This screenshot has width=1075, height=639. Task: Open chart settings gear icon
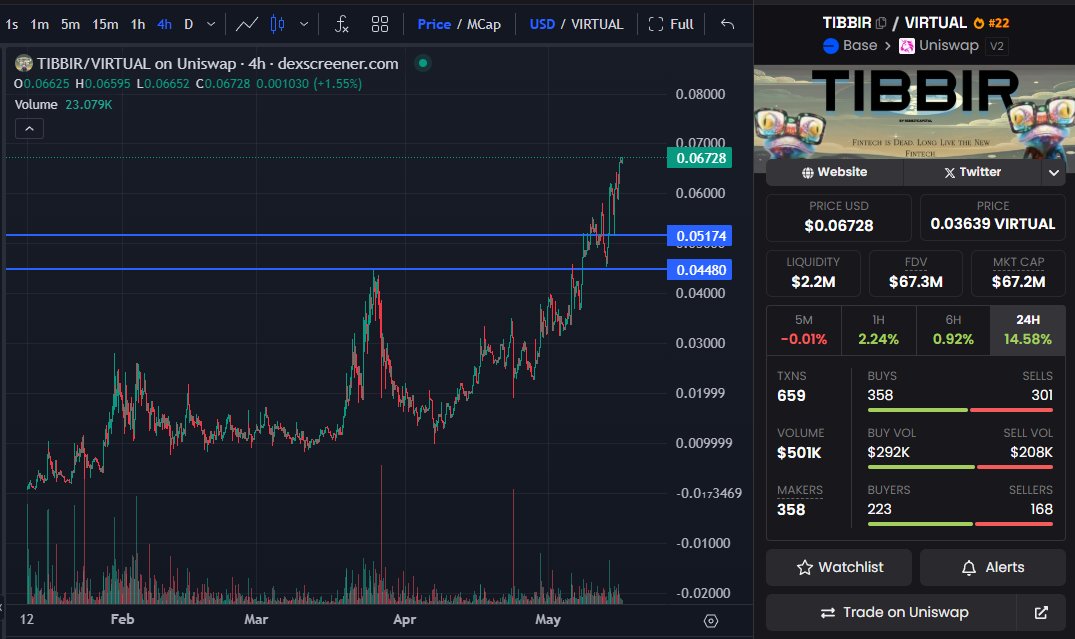point(711,620)
